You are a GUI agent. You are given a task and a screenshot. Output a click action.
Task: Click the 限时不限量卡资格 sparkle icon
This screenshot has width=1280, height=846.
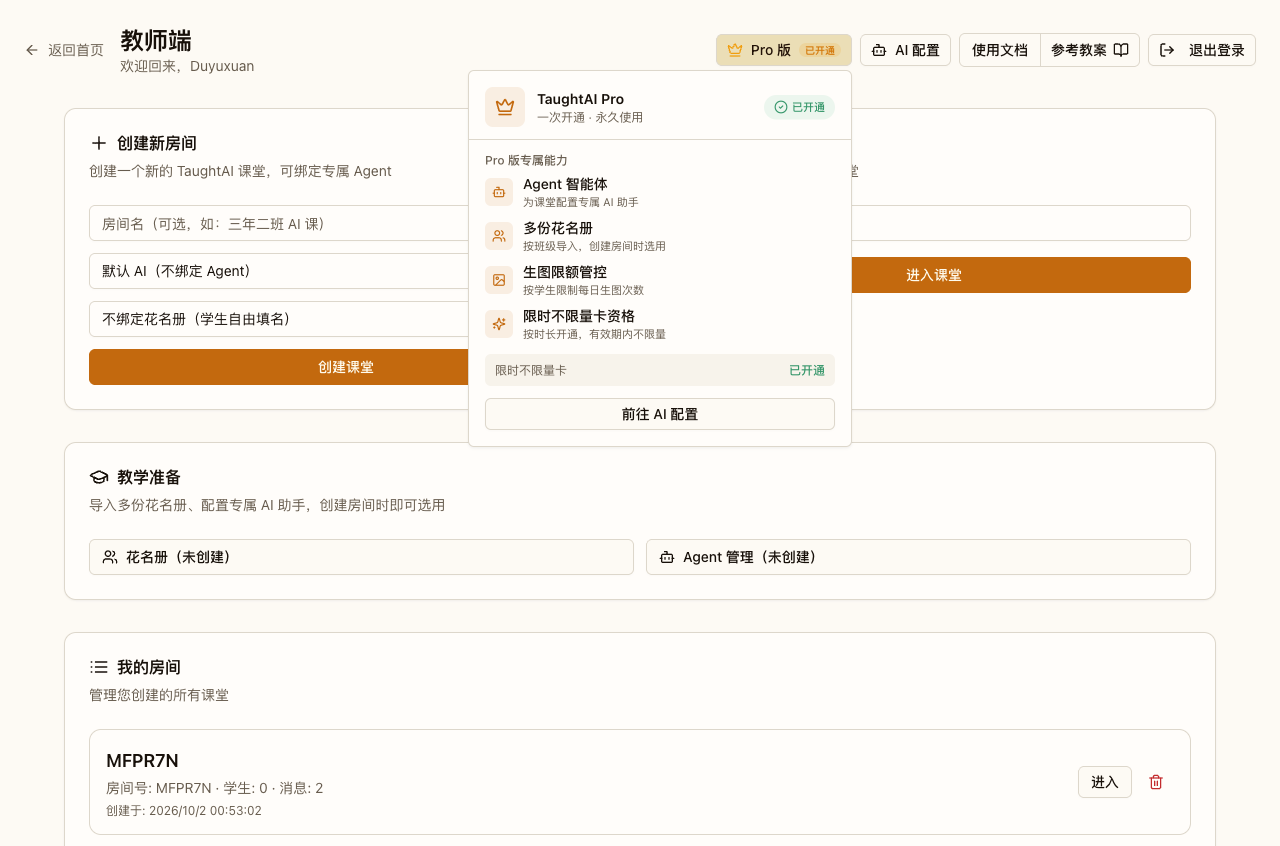[x=499, y=324]
